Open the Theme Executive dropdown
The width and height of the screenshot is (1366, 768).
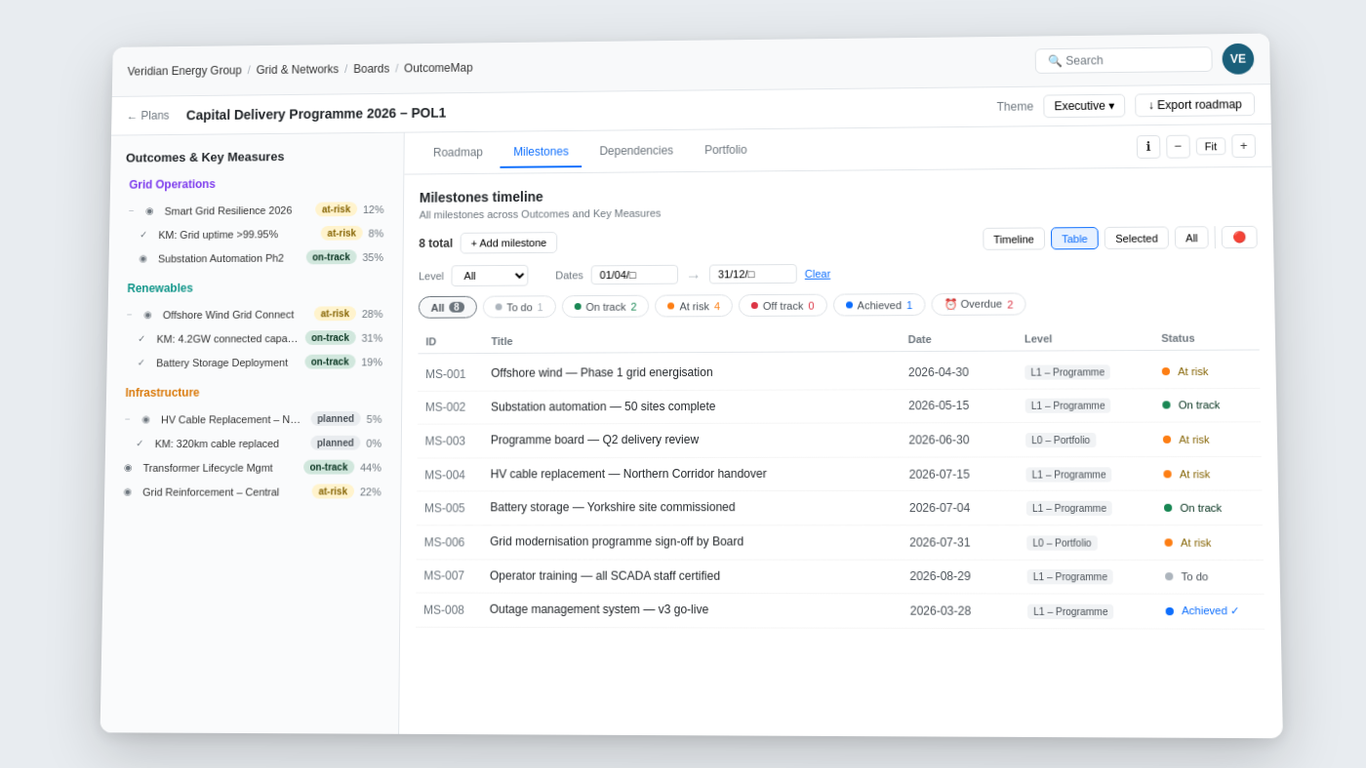coord(1084,104)
